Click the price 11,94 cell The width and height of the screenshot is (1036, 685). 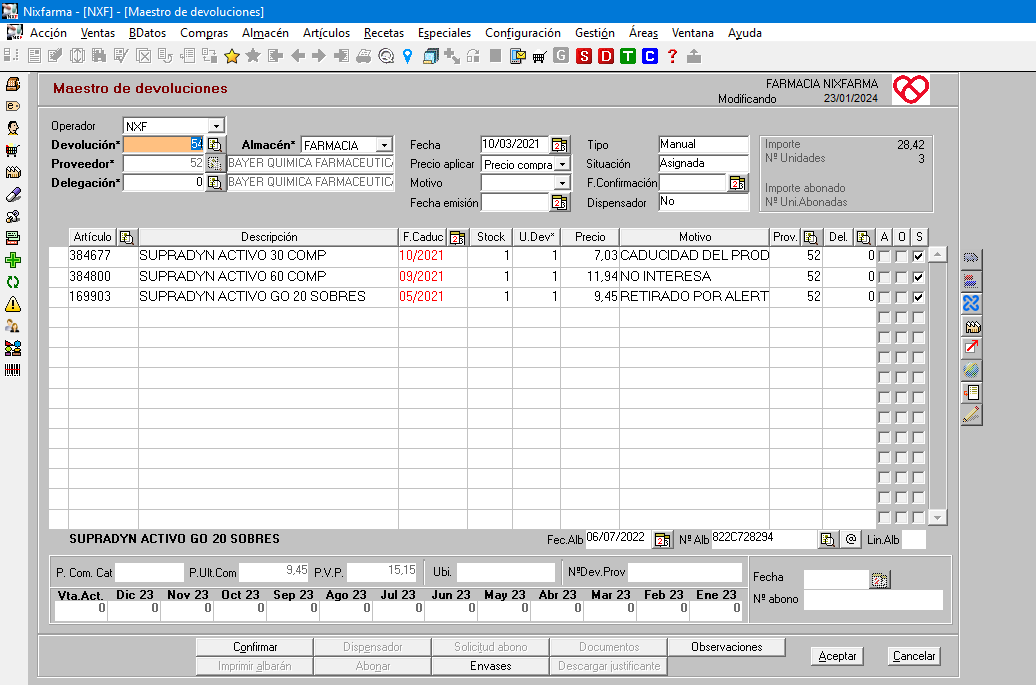(590, 277)
